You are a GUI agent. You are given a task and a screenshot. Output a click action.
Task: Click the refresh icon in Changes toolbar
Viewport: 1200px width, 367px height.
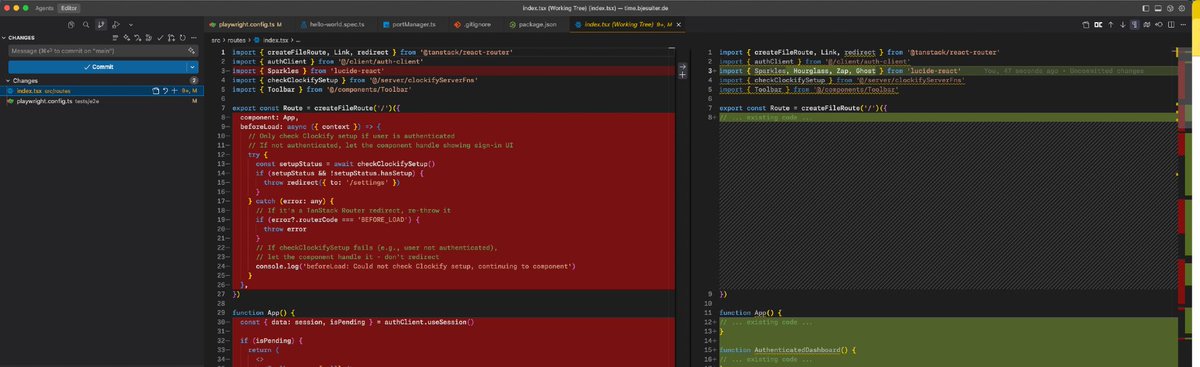pyautogui.click(x=183, y=38)
